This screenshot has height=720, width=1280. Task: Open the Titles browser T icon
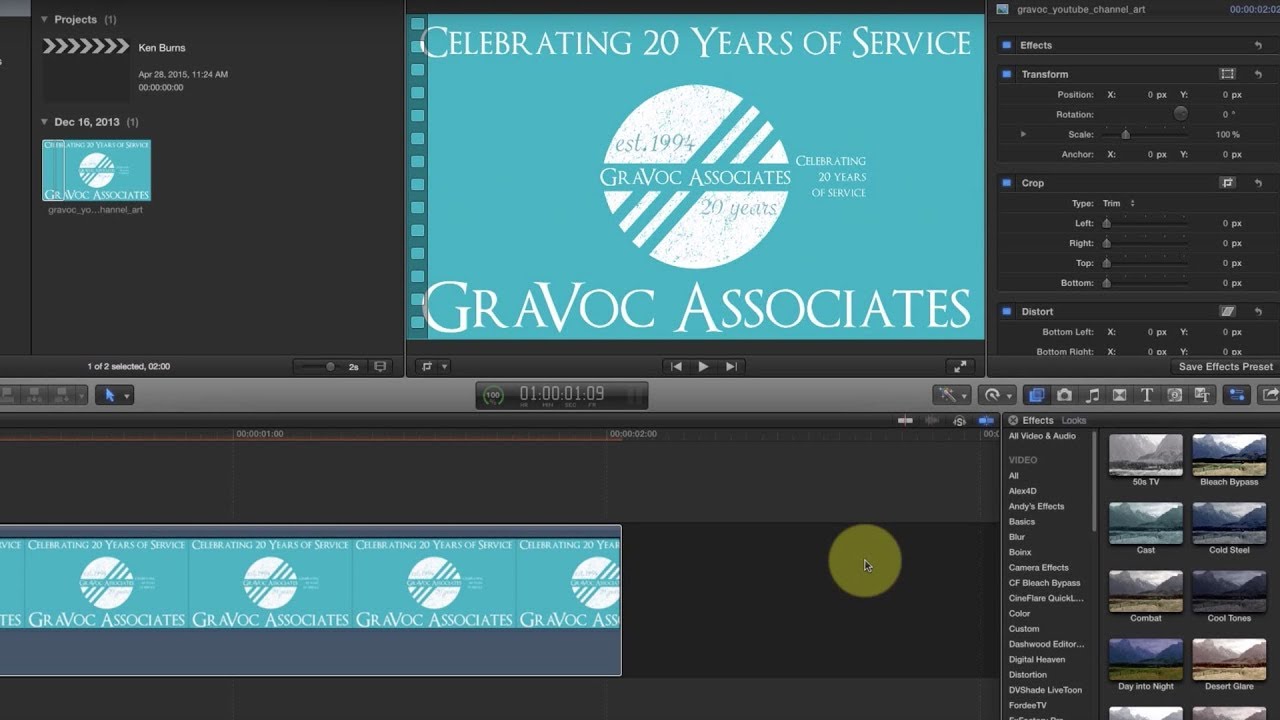[1147, 395]
